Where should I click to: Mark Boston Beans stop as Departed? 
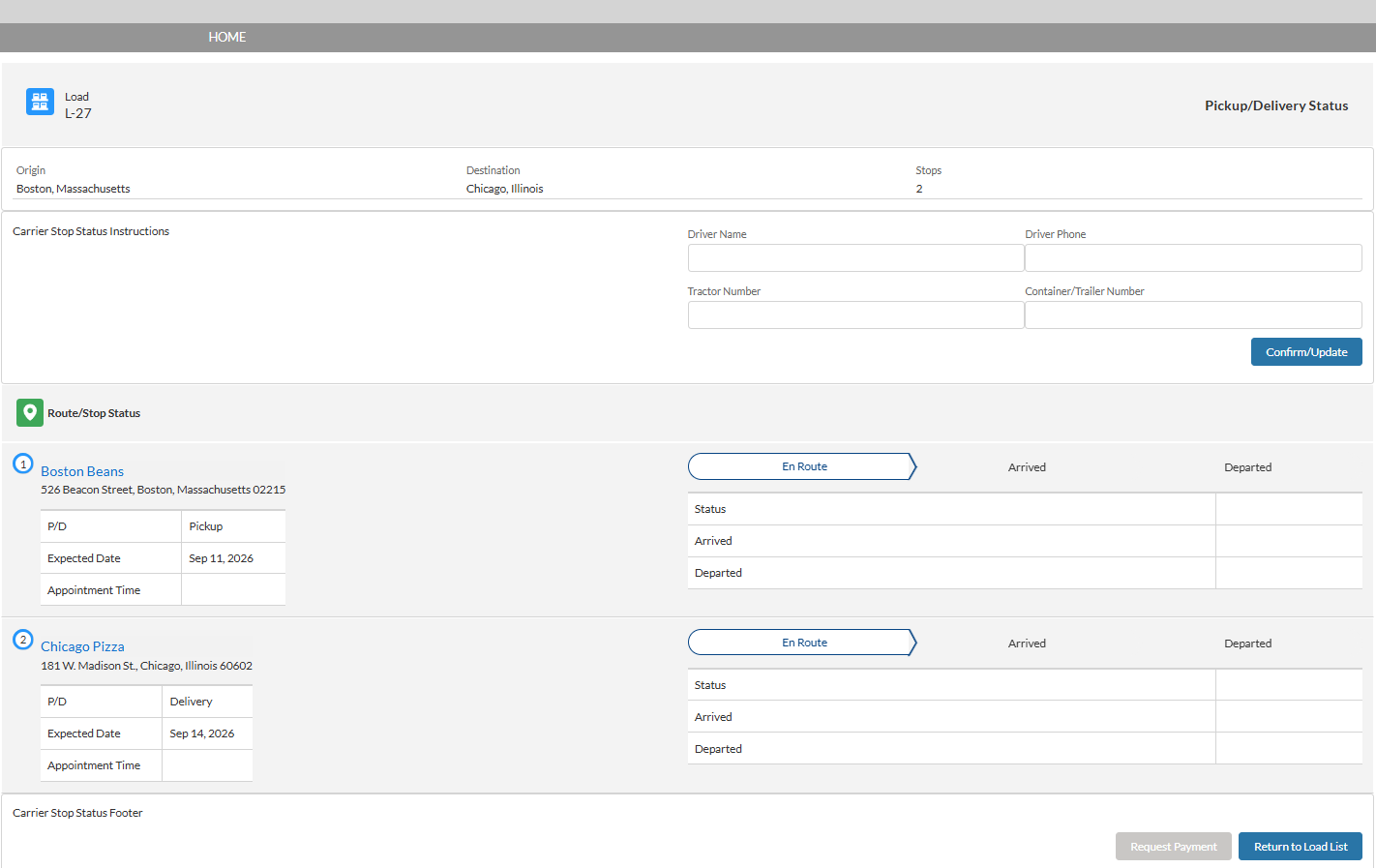point(1247,467)
